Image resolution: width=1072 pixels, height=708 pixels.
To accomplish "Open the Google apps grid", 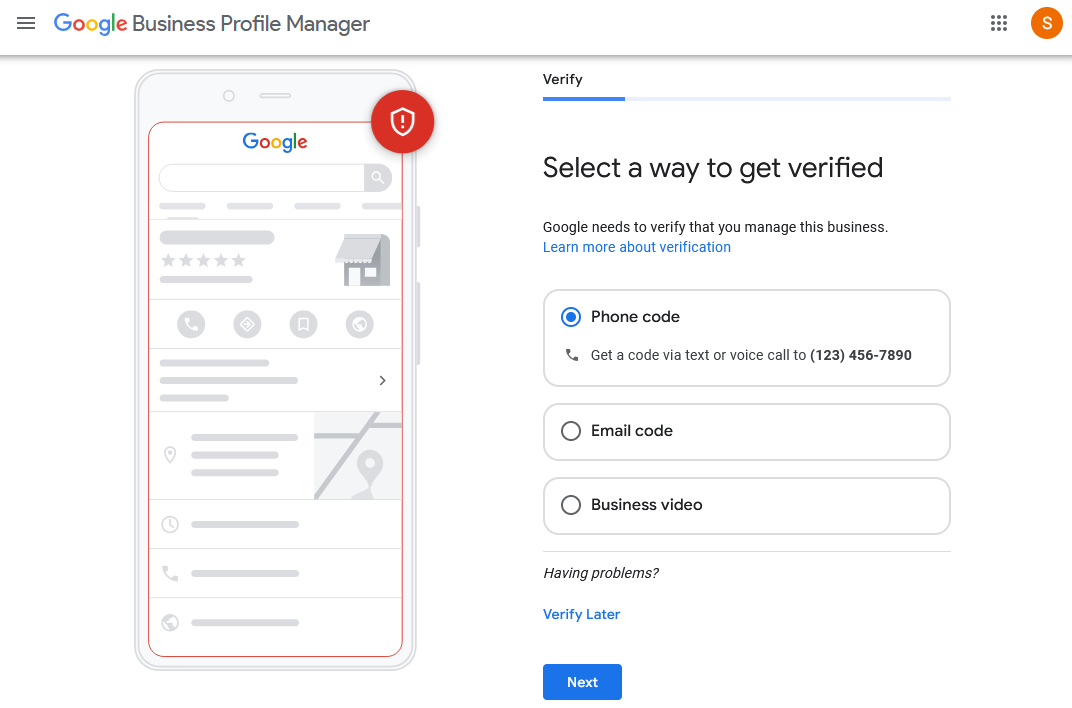I will coord(999,23).
